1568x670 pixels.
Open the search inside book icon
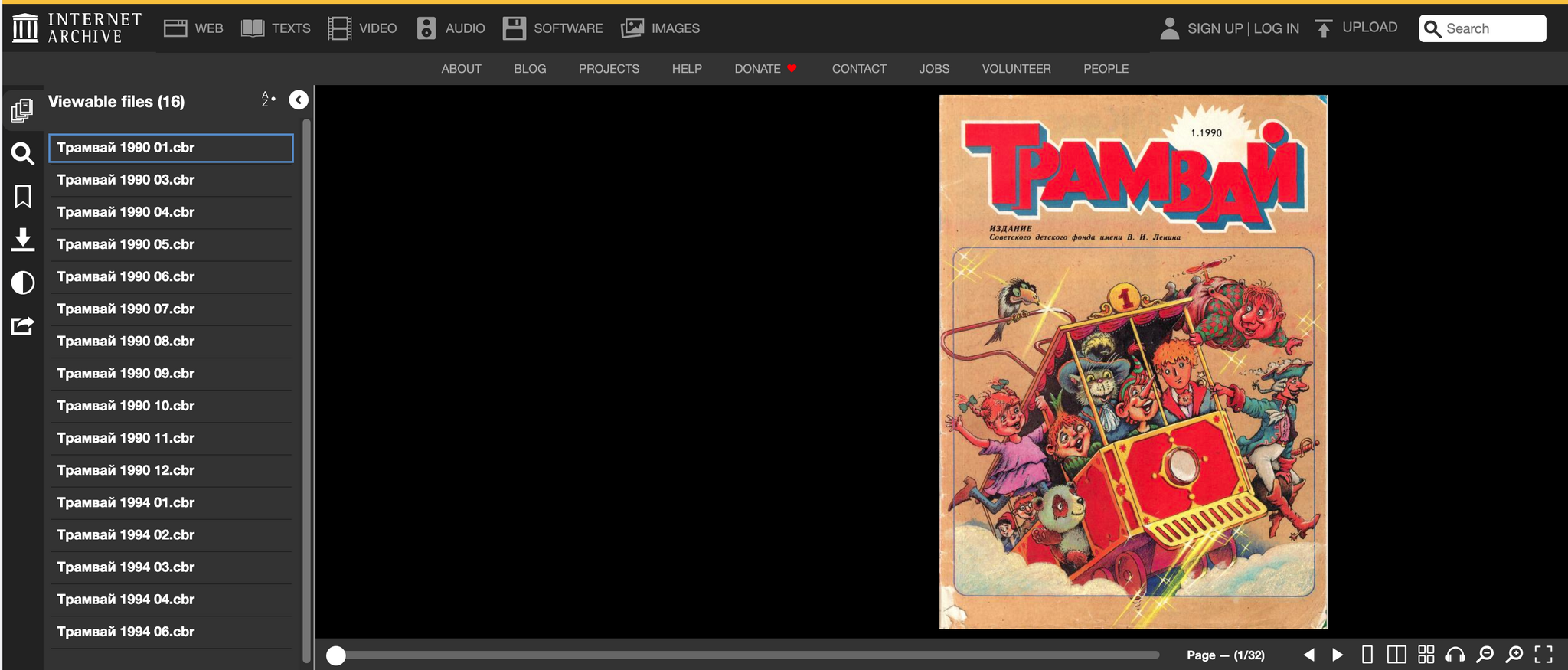pos(22,154)
